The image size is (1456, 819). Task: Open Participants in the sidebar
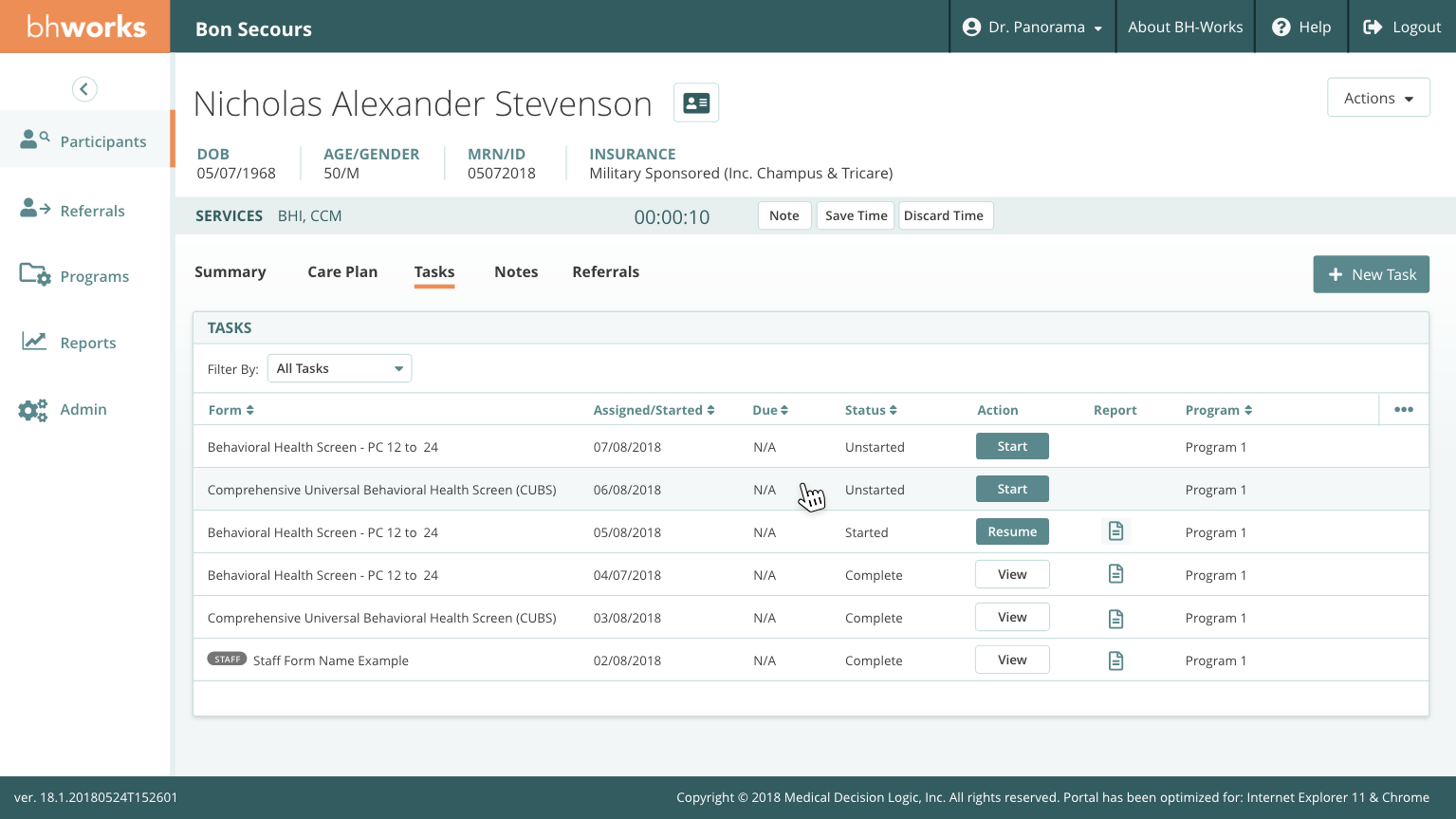(86, 140)
